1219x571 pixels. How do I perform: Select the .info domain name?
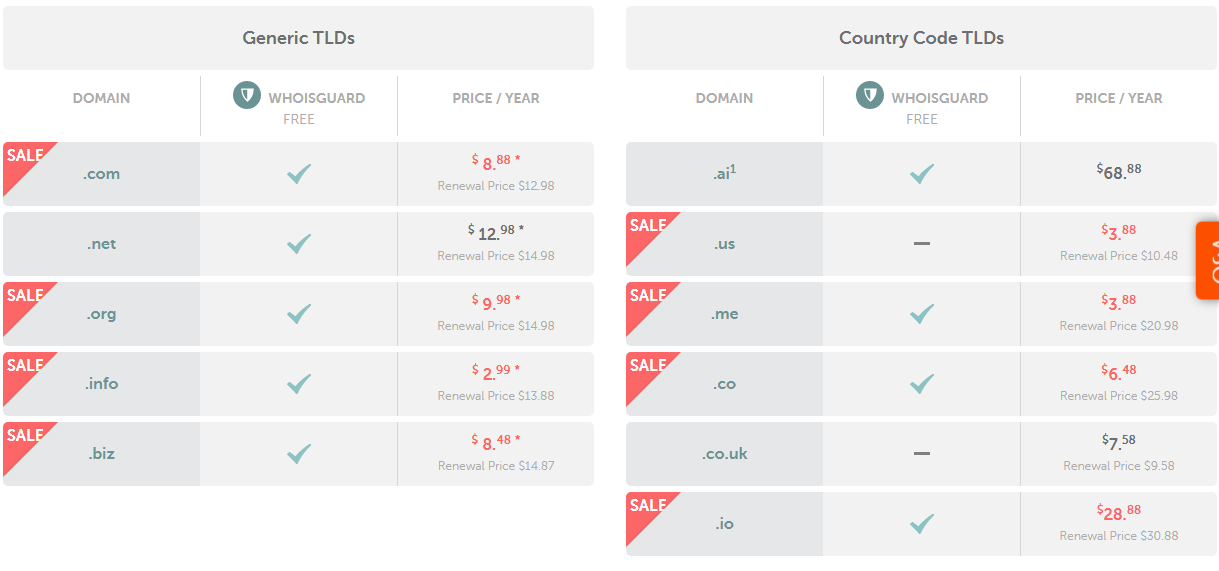click(101, 384)
